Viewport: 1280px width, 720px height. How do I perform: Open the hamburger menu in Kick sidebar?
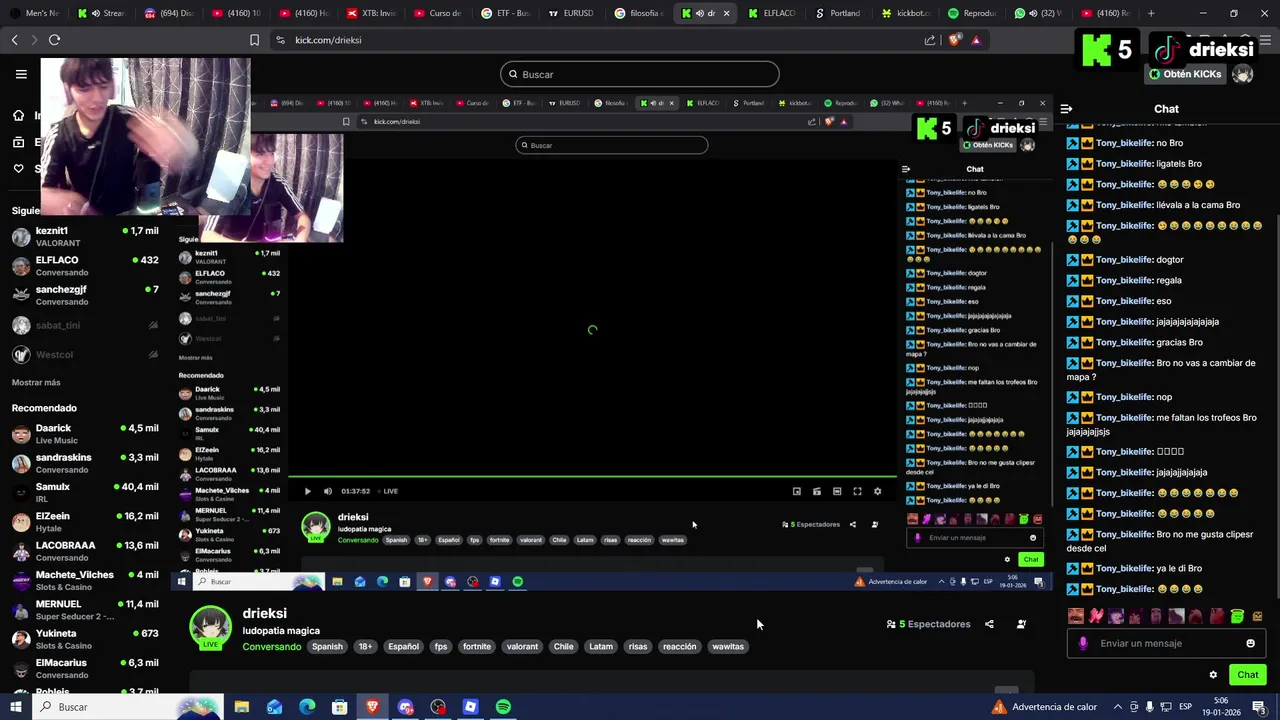[x=21, y=73]
